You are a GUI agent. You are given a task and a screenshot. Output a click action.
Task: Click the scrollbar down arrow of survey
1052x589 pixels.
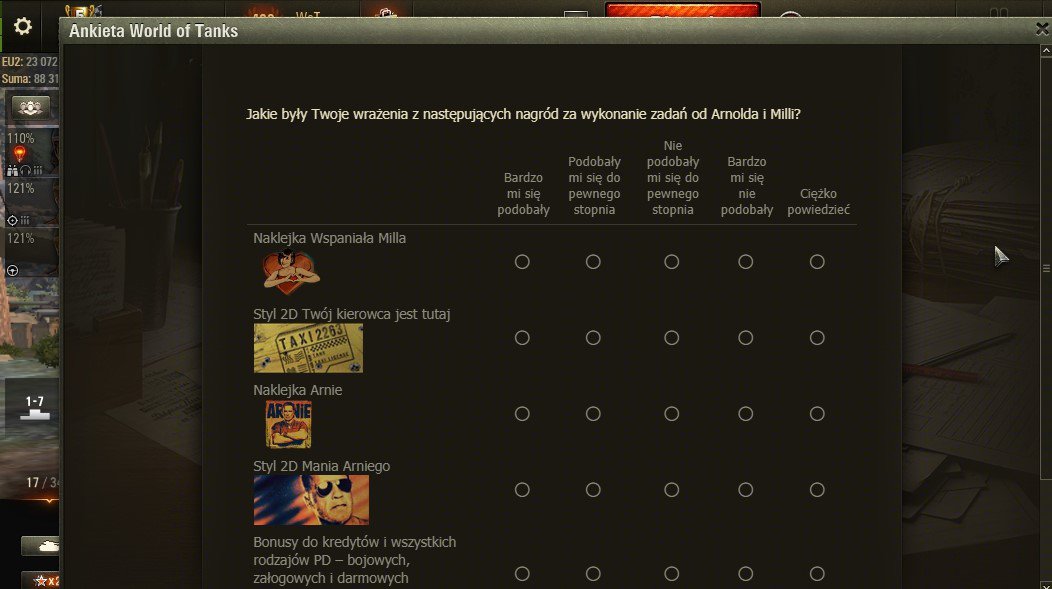pyautogui.click(x=1045, y=585)
